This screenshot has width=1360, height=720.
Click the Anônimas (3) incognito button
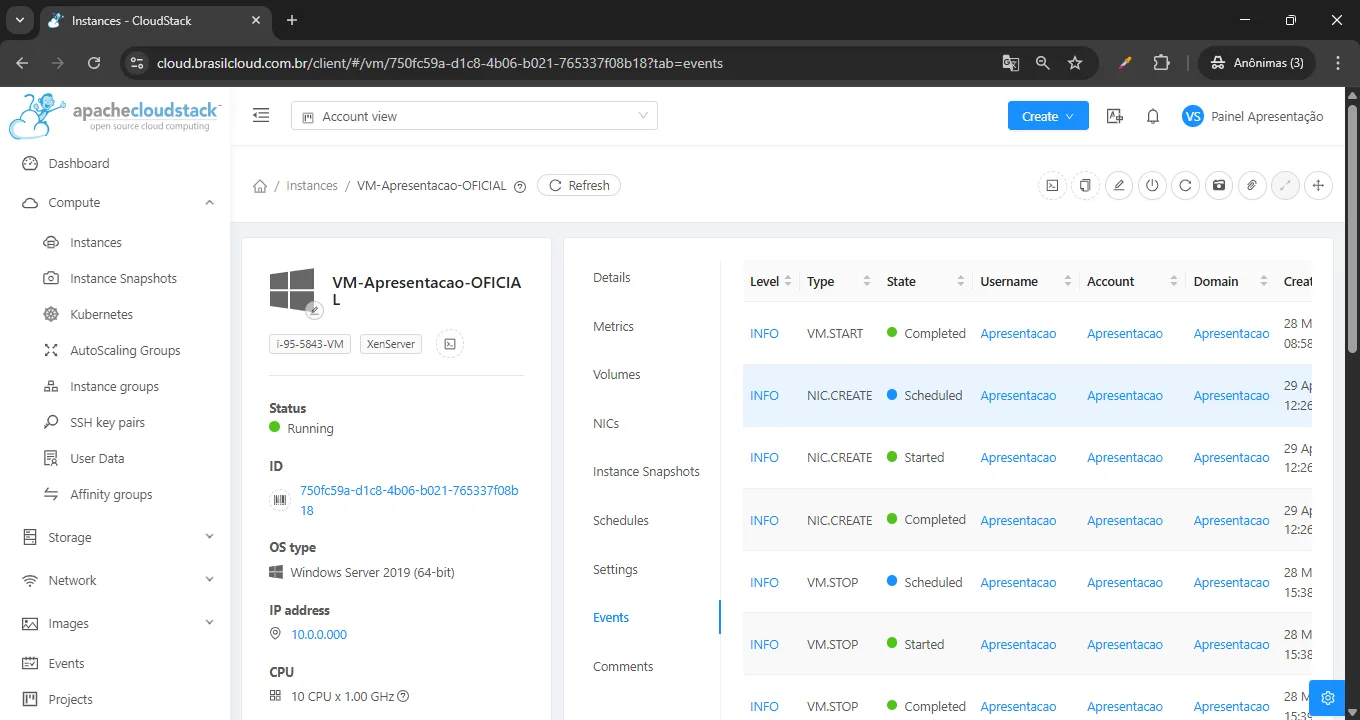[1257, 63]
